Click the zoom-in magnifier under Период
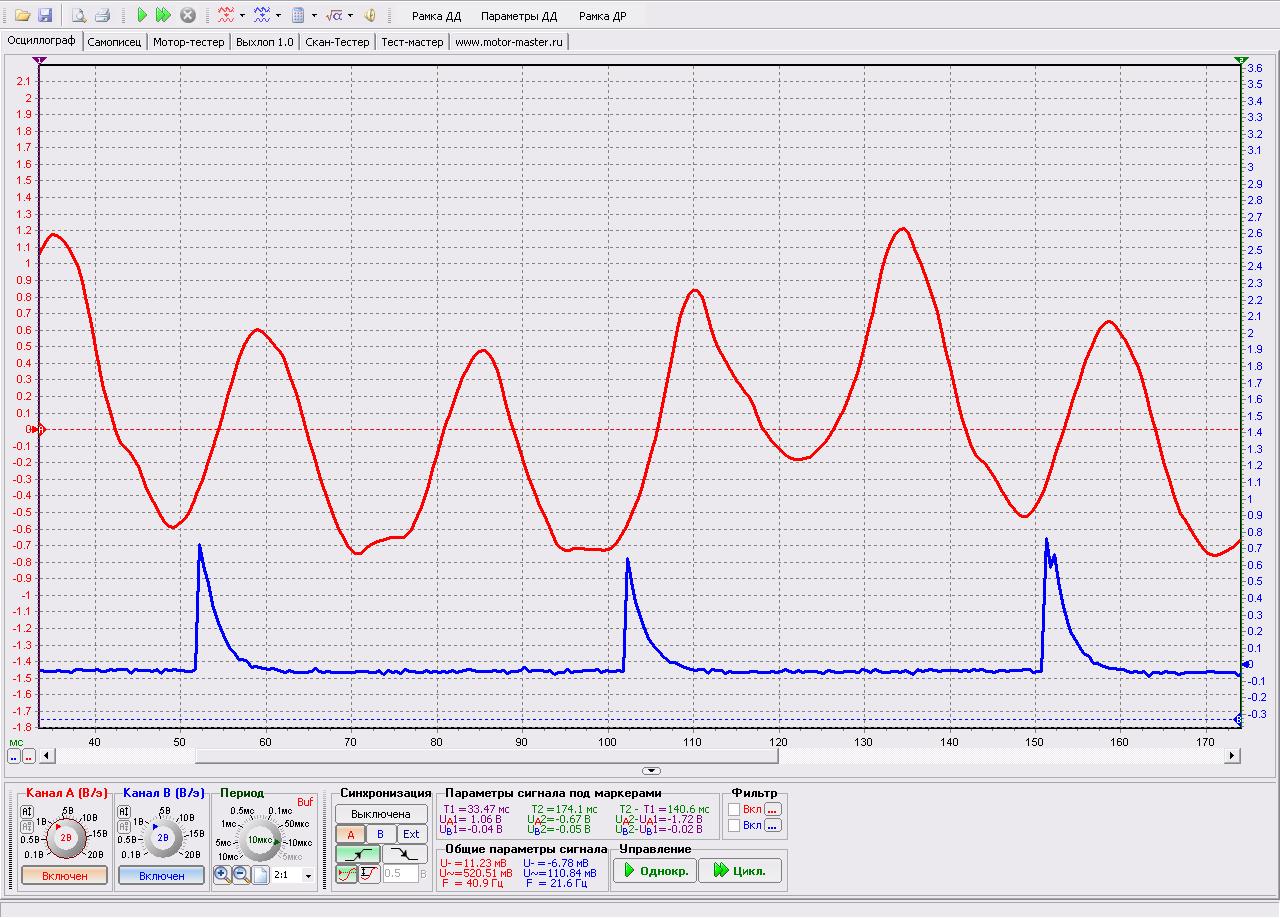 pyautogui.click(x=222, y=875)
